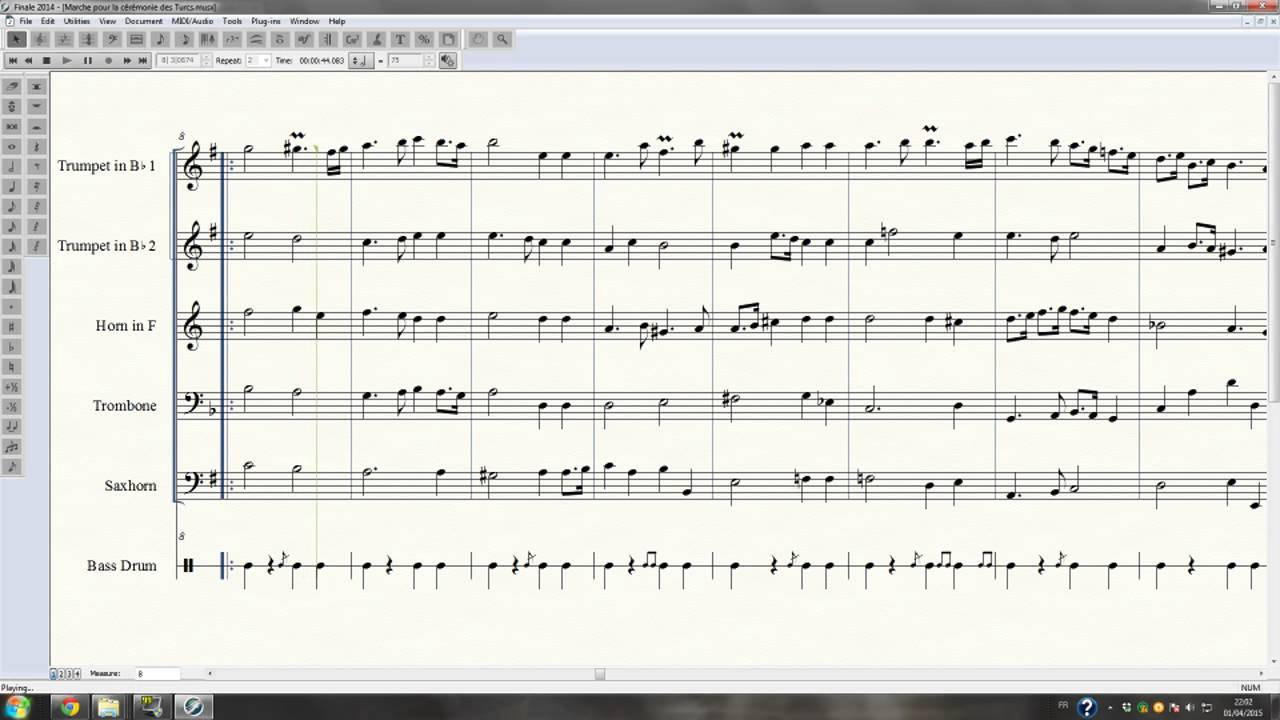This screenshot has height=720, width=1280.
Task: Open Playback Settings speaker icon
Action: (x=447, y=61)
